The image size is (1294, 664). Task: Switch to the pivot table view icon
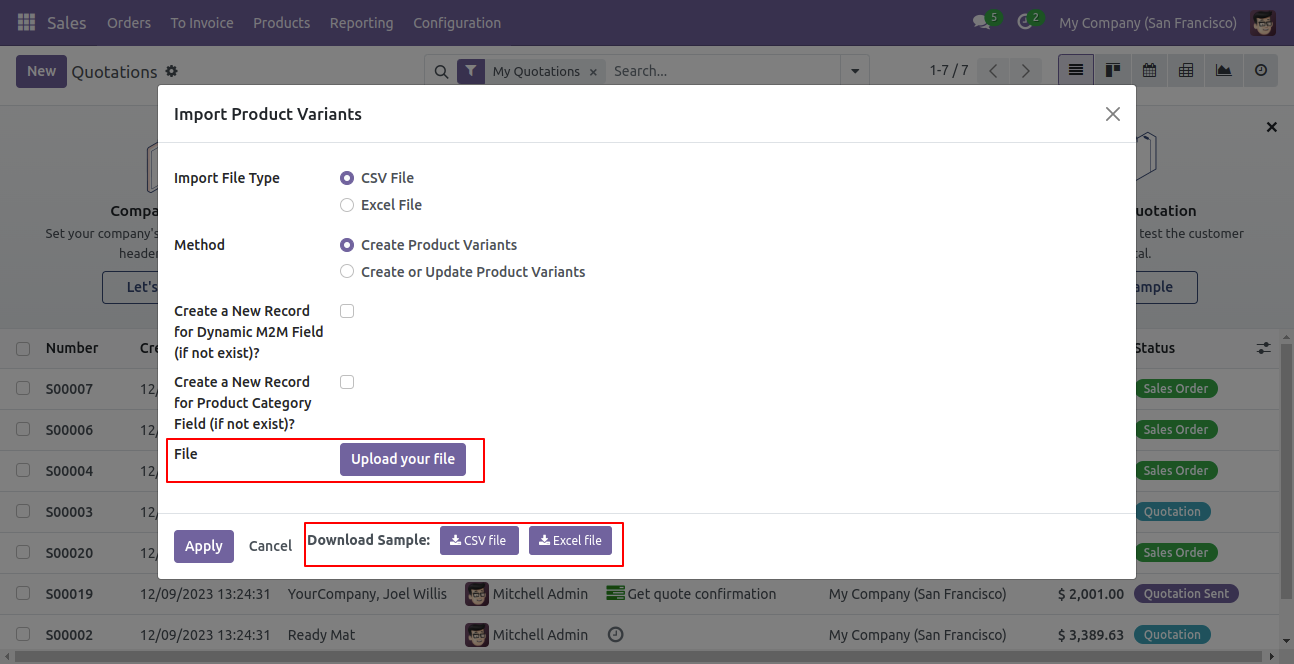pyautogui.click(x=1186, y=71)
